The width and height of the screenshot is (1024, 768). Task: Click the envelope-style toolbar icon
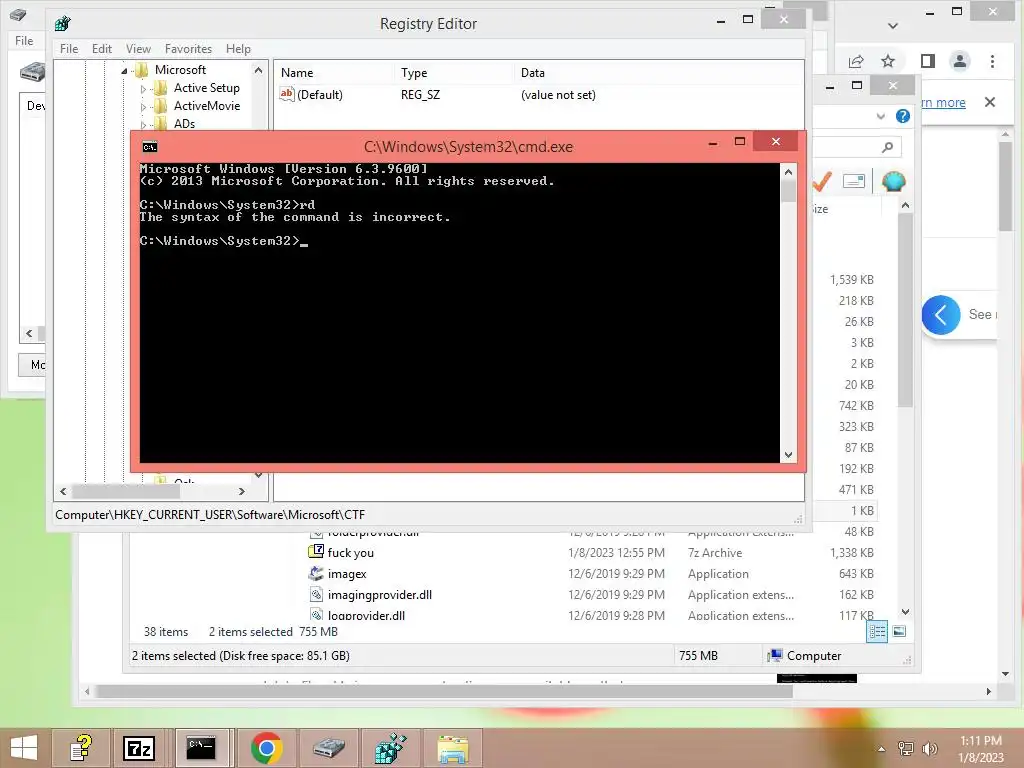coord(854,181)
